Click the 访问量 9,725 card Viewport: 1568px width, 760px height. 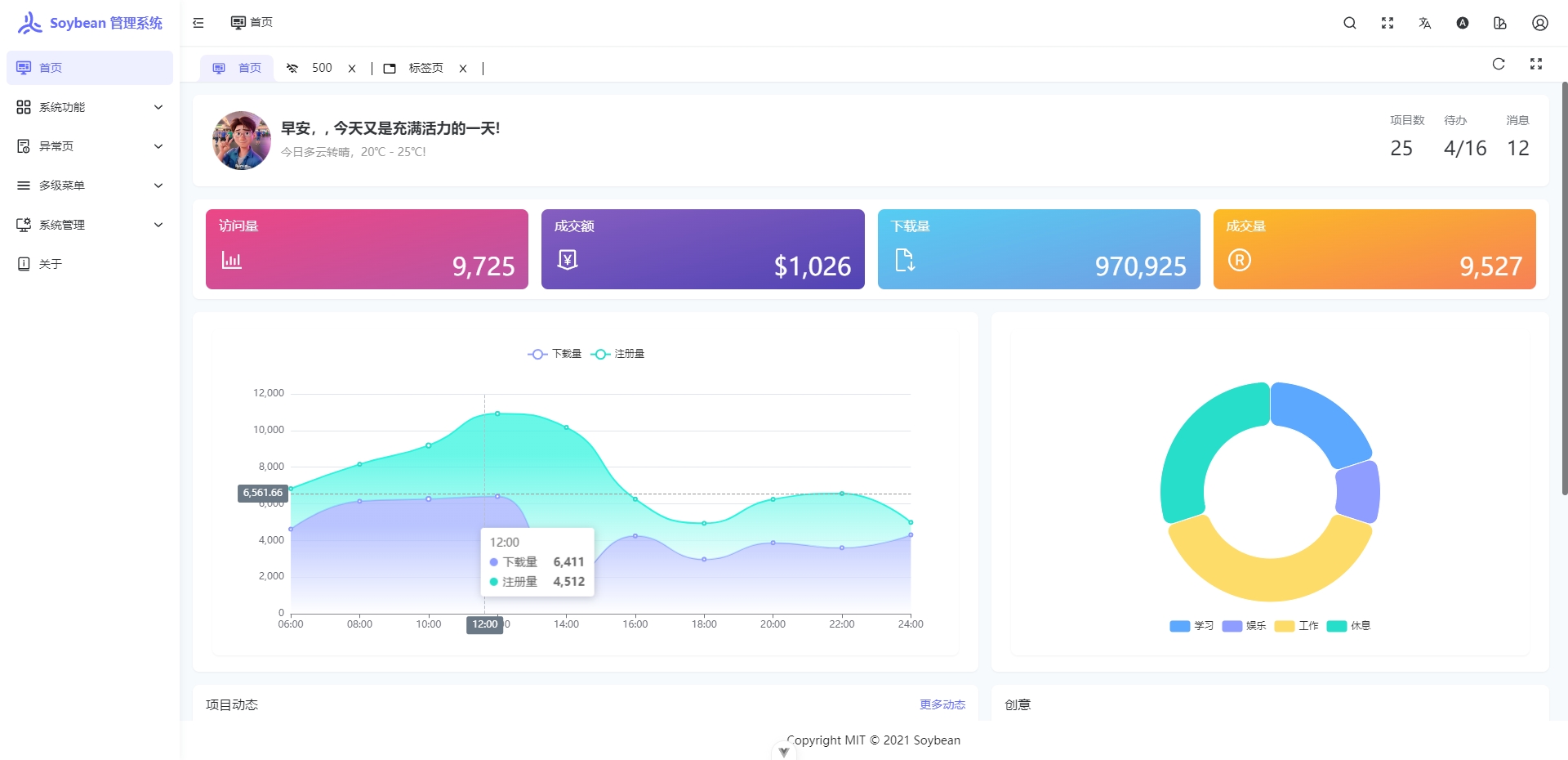point(367,249)
